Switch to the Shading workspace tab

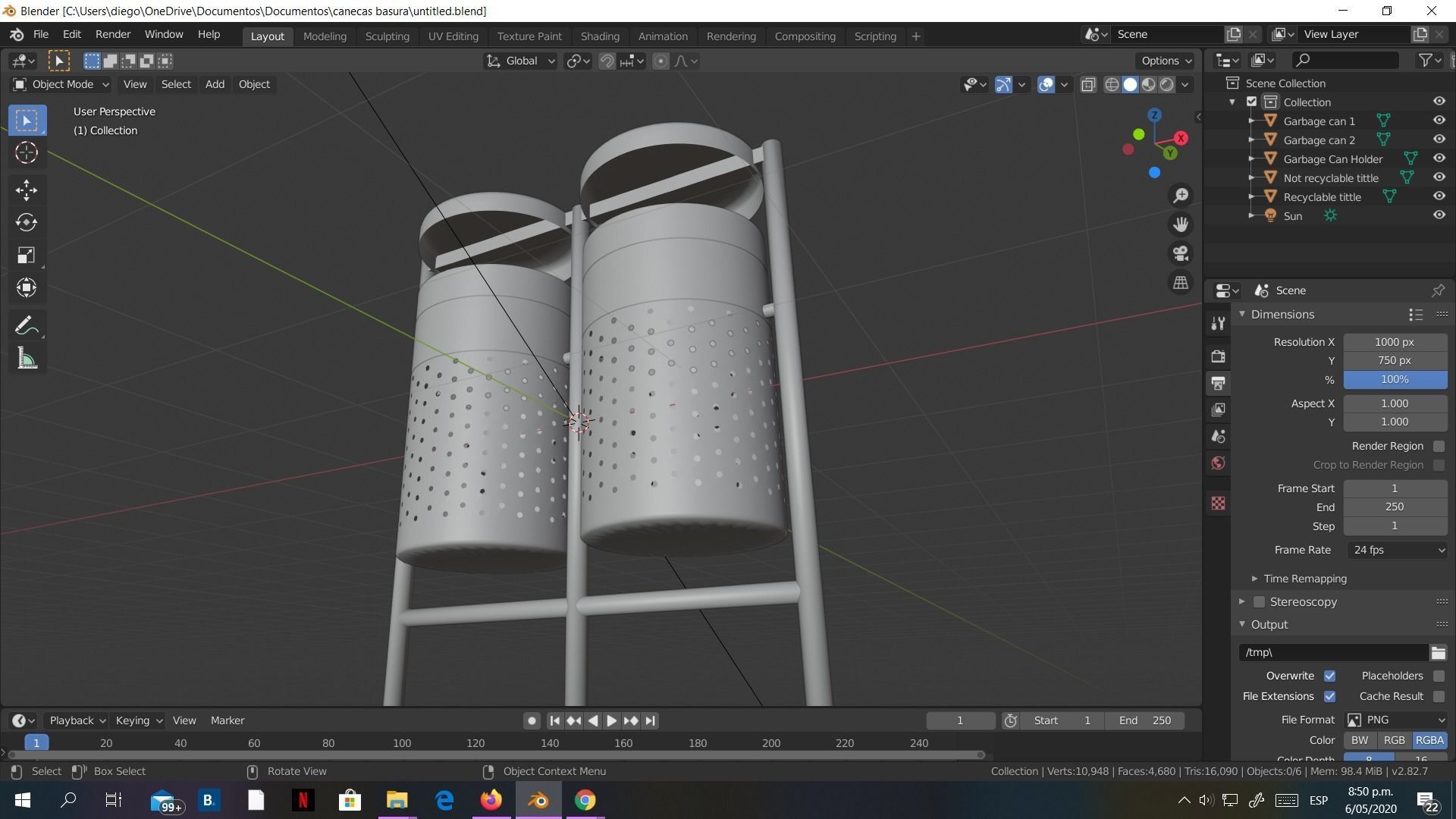click(599, 36)
